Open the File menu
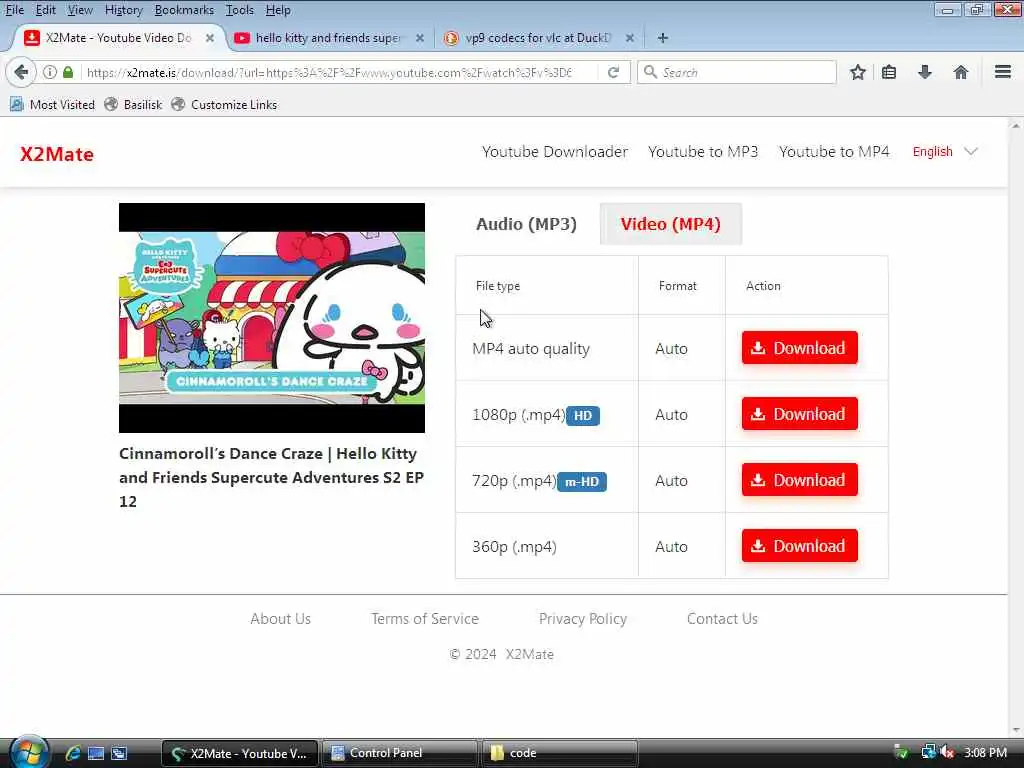1024x768 pixels. click(x=14, y=10)
